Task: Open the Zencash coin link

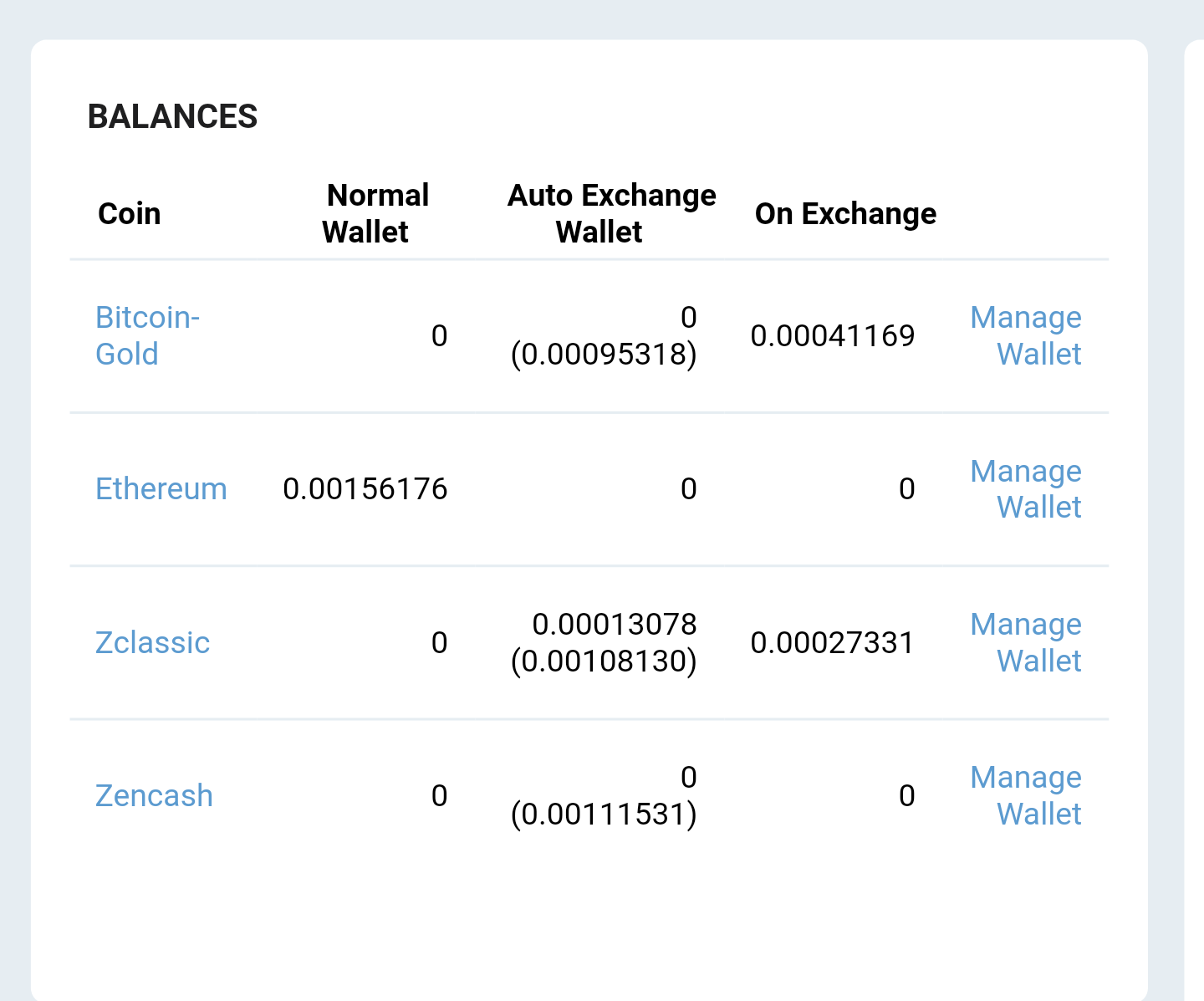Action: point(154,795)
